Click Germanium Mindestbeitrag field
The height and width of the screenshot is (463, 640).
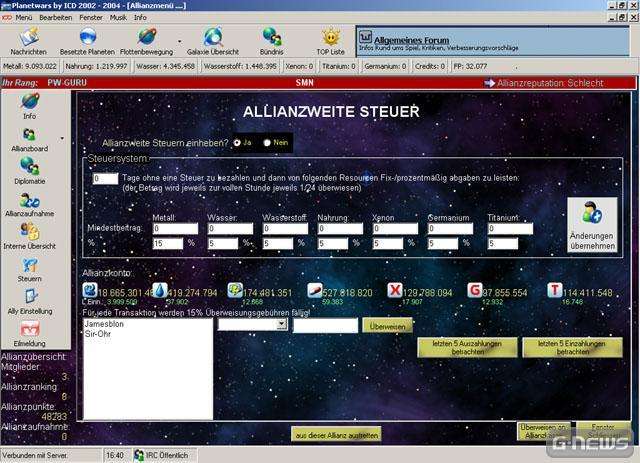point(451,229)
